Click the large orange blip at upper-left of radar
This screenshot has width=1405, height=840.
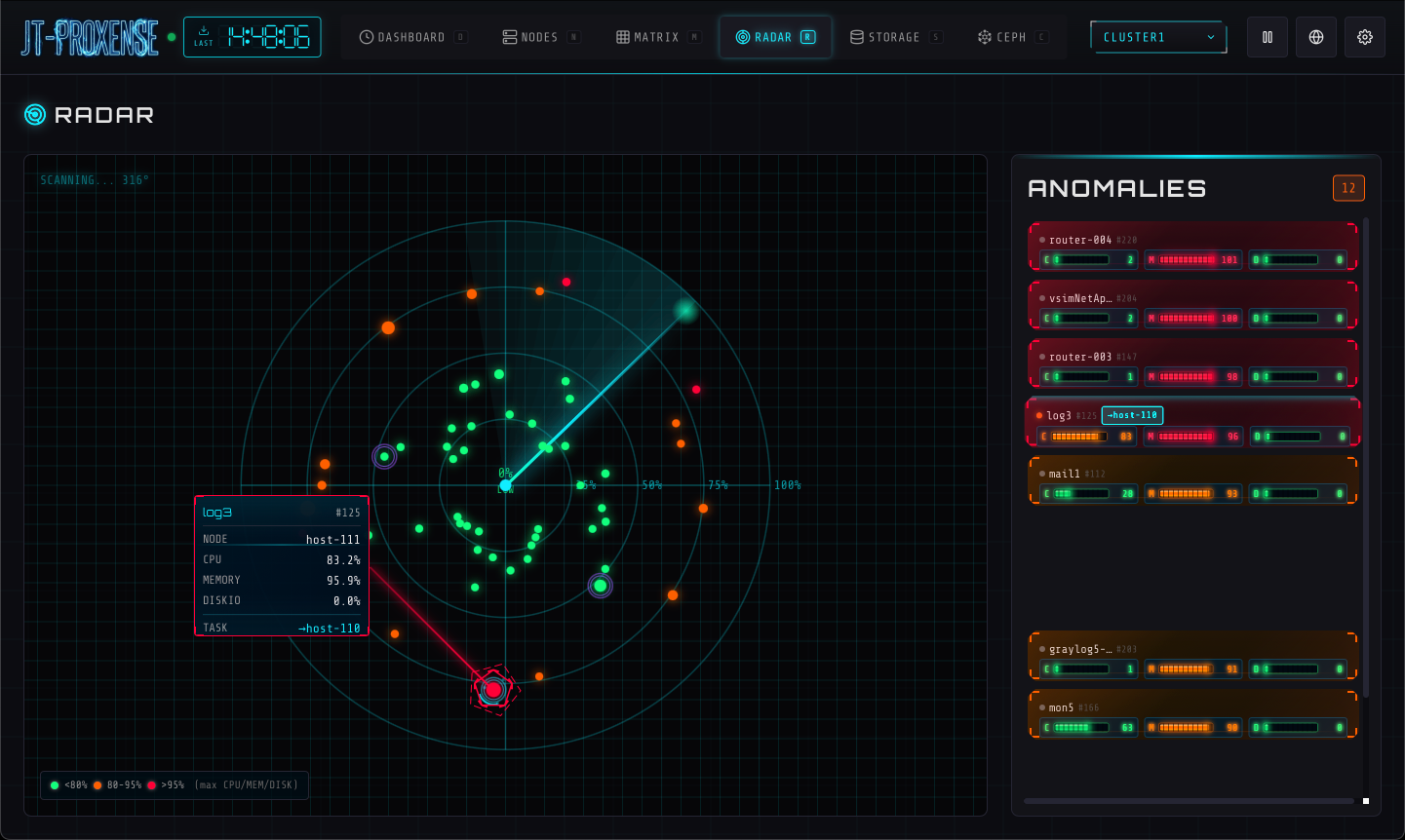pos(388,327)
